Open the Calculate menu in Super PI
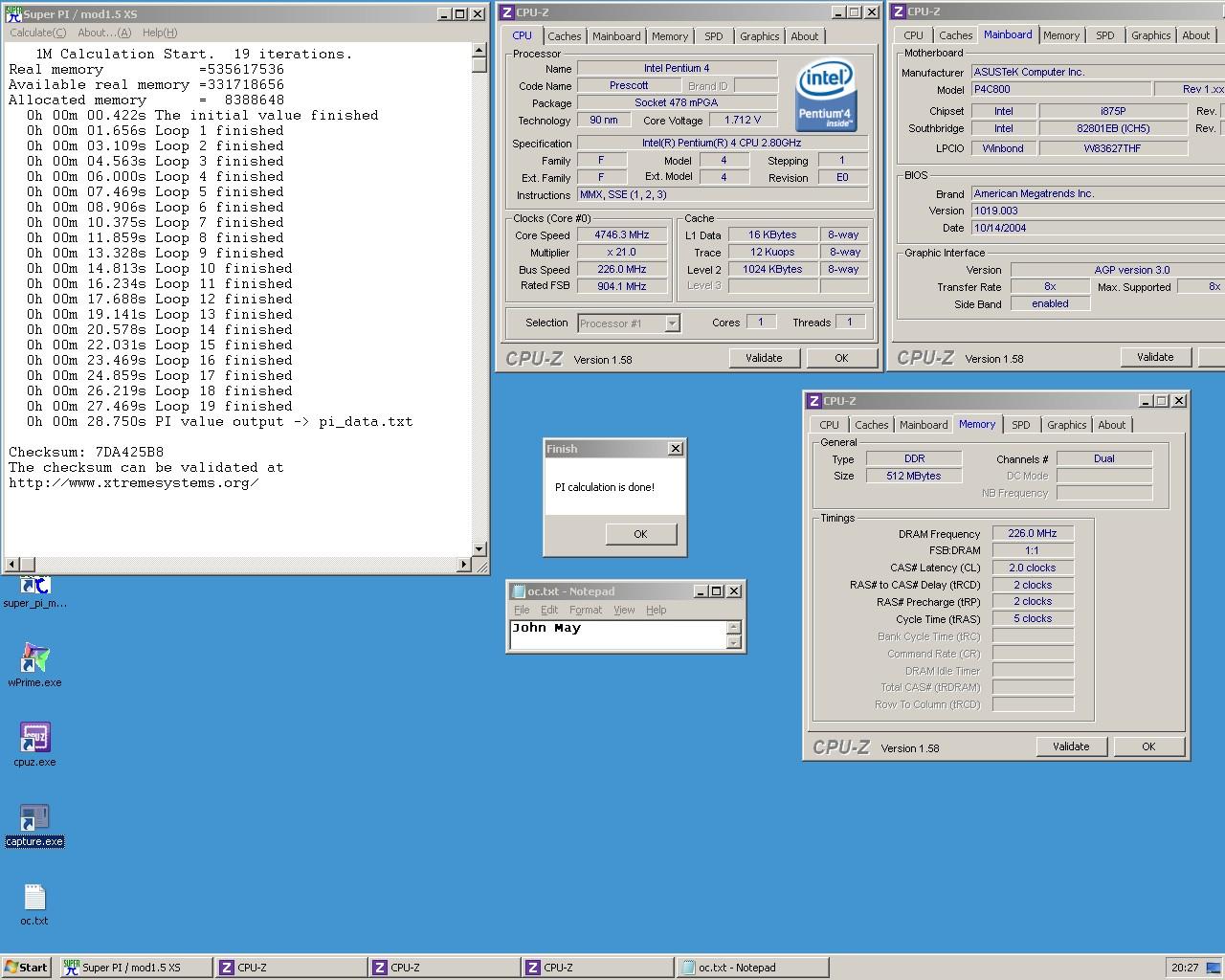1225x980 pixels. (38, 33)
